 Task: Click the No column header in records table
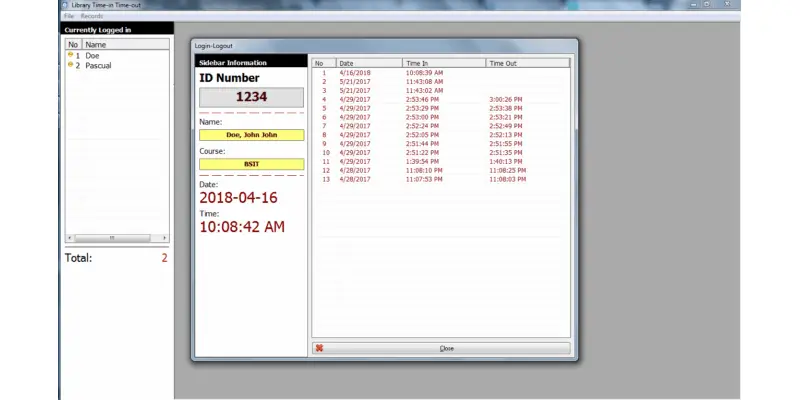tap(324, 63)
